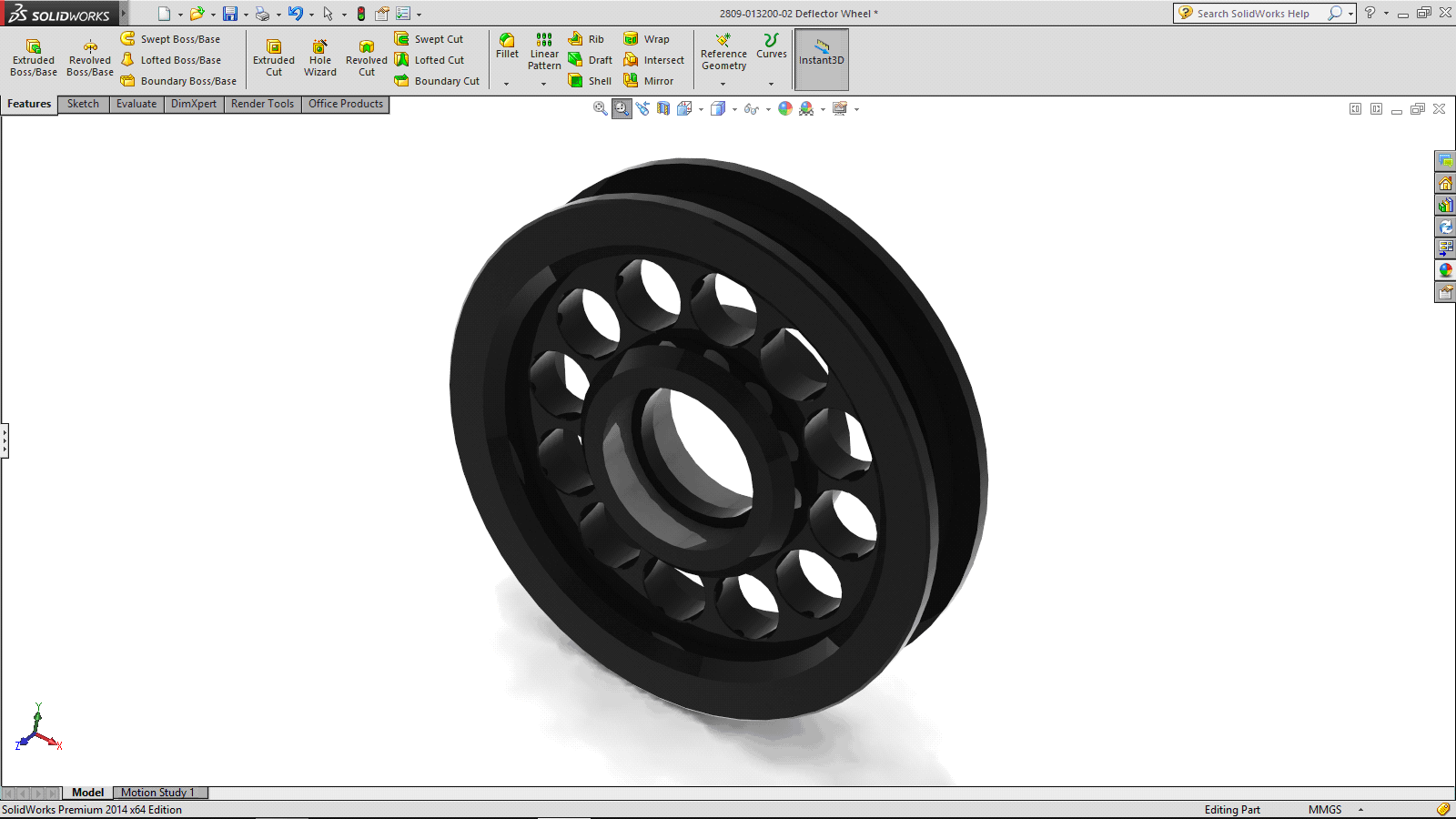This screenshot has width=1456, height=819.
Task: Expand the graphics area with the right-pane toggle
Action: coord(1376,109)
